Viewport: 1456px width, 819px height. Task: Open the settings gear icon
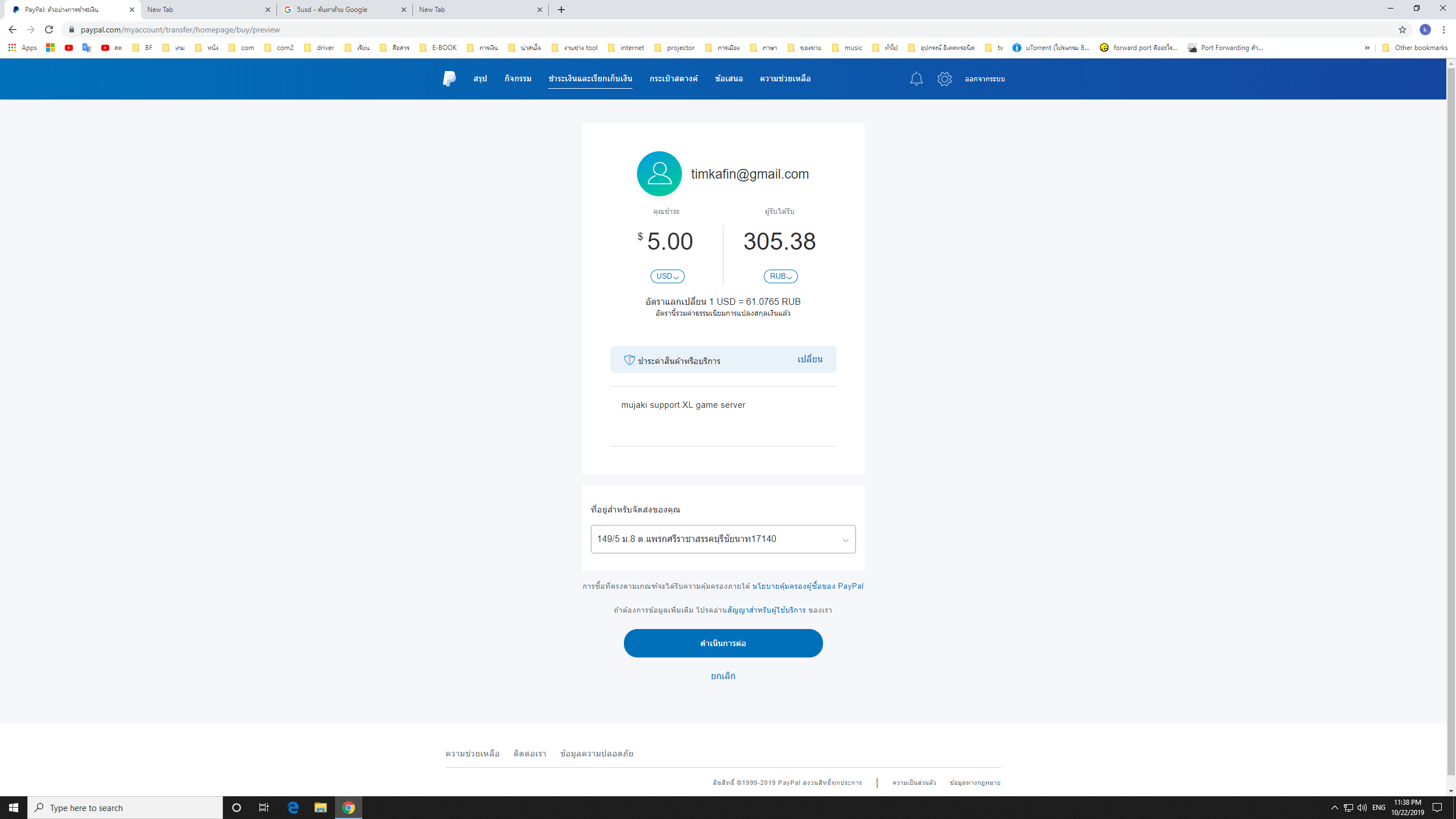[x=944, y=78]
